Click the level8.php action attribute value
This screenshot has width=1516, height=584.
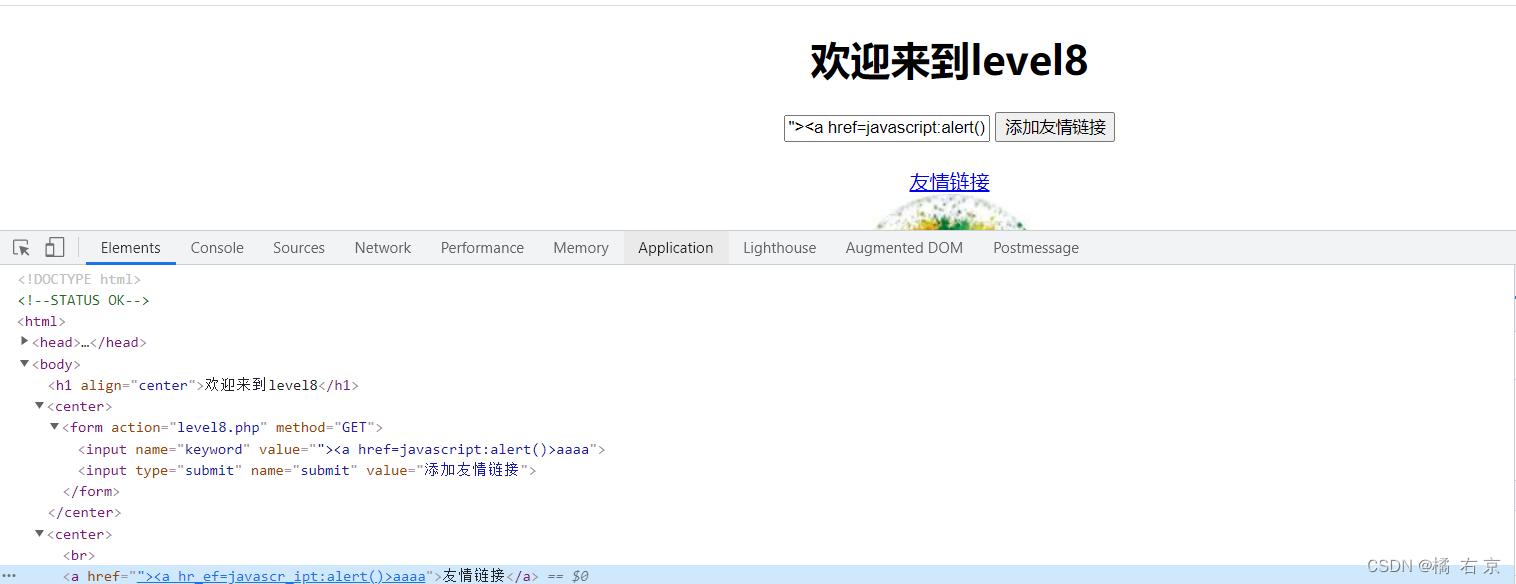coord(218,427)
